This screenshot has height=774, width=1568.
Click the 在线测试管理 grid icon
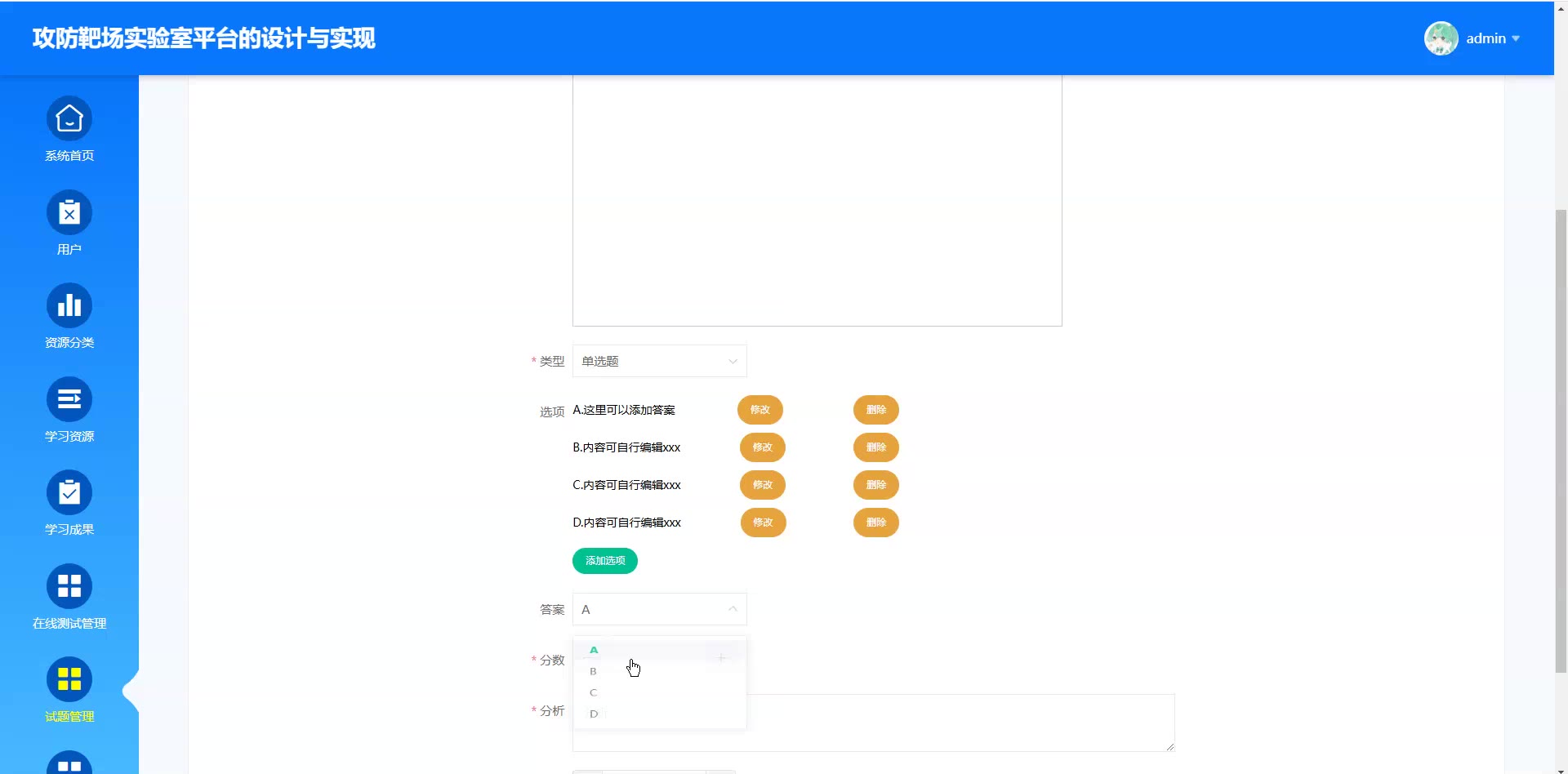(x=69, y=587)
